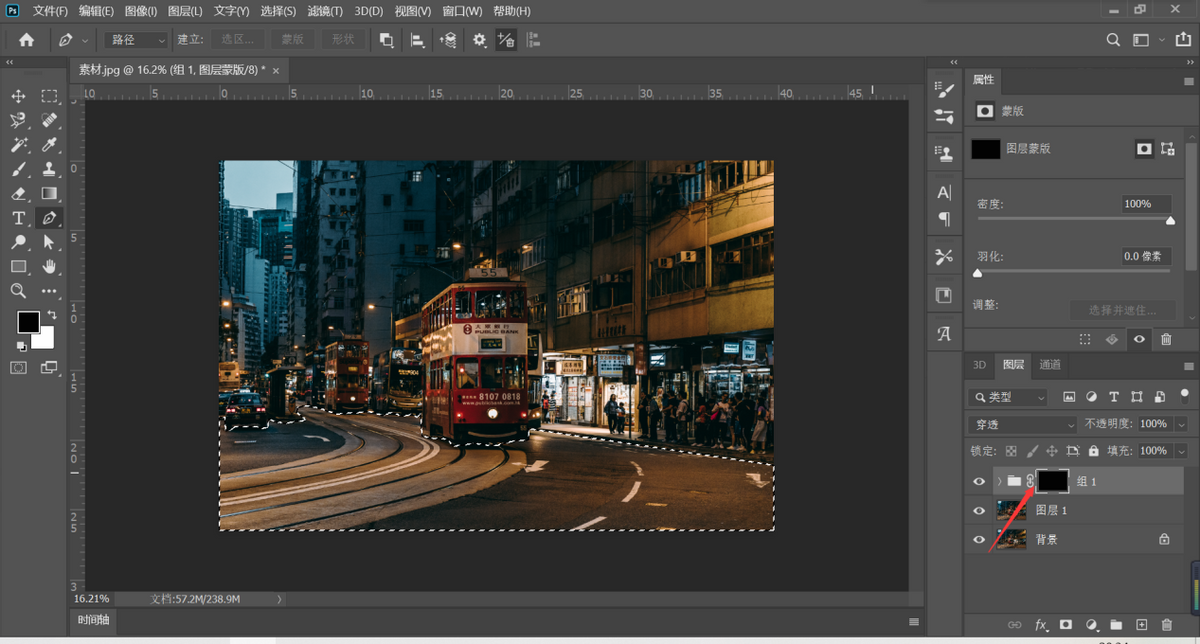
Task: Open the 文件(F) menu
Action: pyautogui.click(x=50, y=11)
